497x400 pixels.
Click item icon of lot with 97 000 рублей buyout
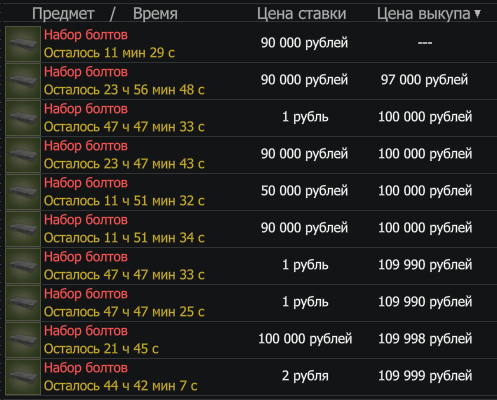click(x=23, y=81)
